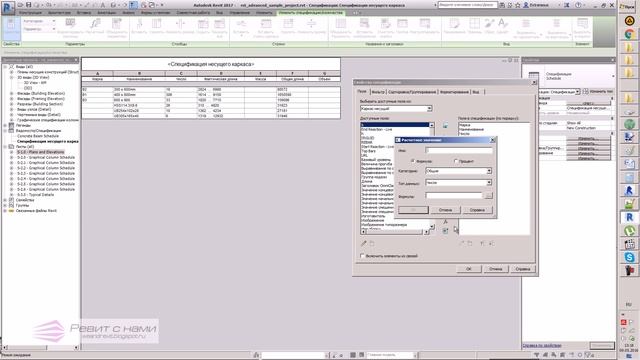Collapse the Листы (all) tree node
640x360 pixels.
click(5, 147)
